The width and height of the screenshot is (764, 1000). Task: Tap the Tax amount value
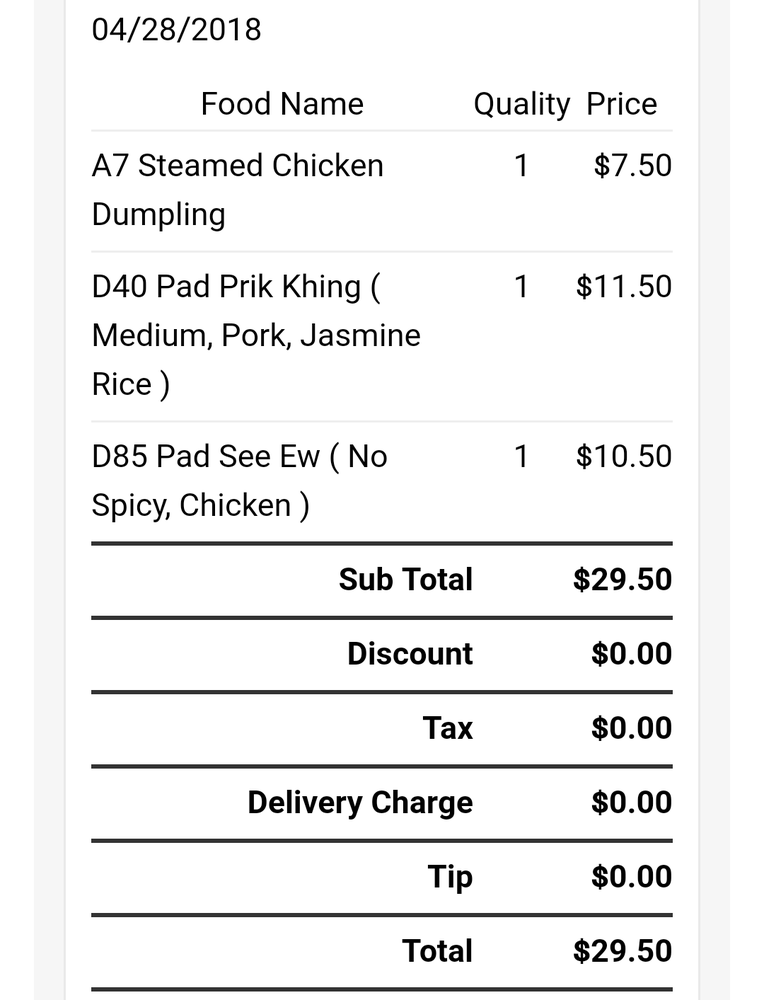pyautogui.click(x=631, y=728)
